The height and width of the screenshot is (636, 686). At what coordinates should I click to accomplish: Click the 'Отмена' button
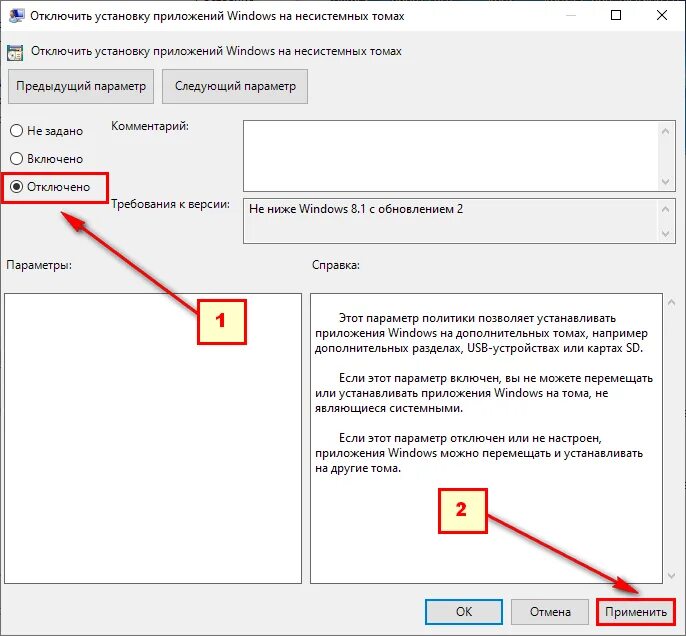[550, 612]
